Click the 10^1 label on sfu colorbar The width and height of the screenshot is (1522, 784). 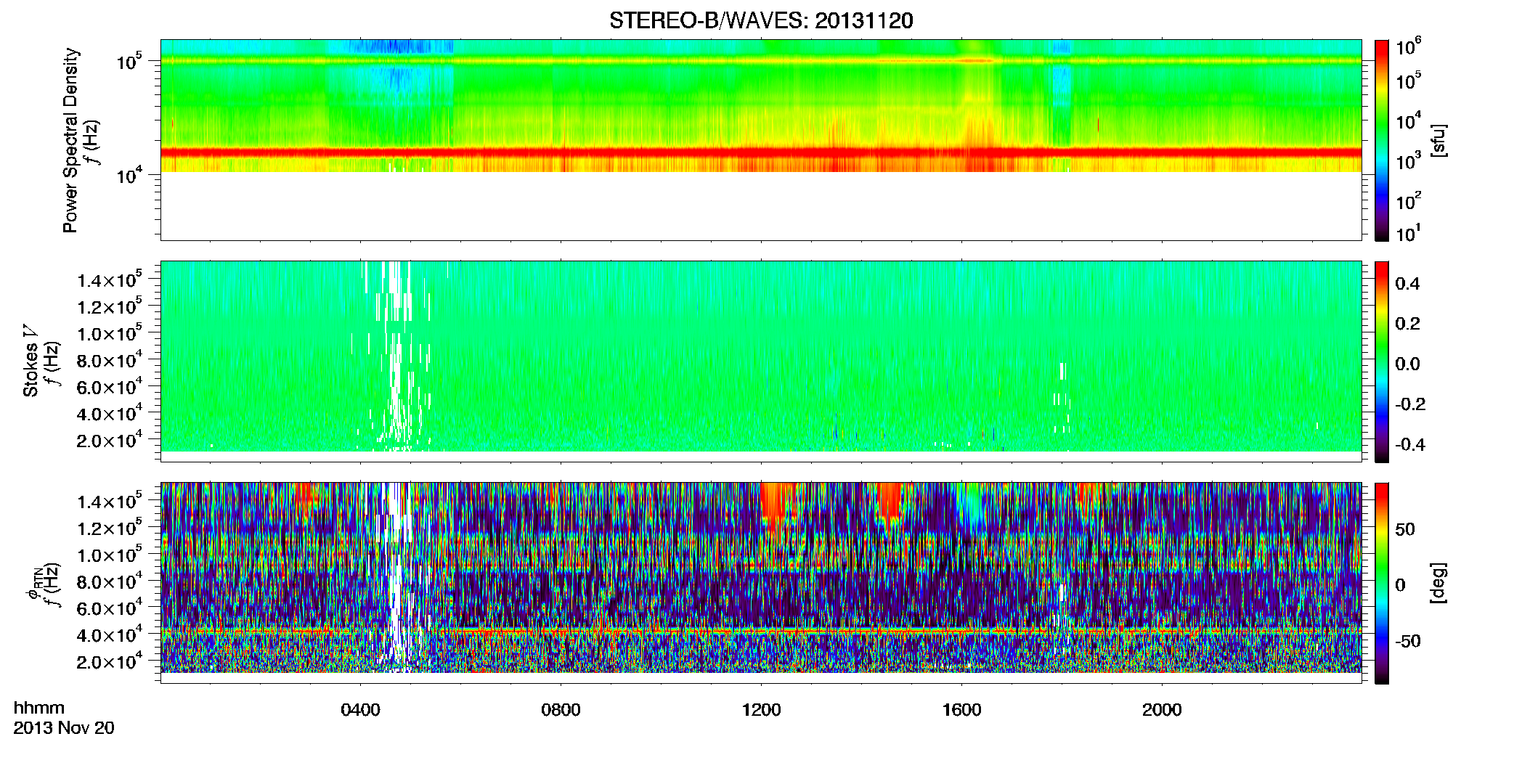click(1409, 234)
